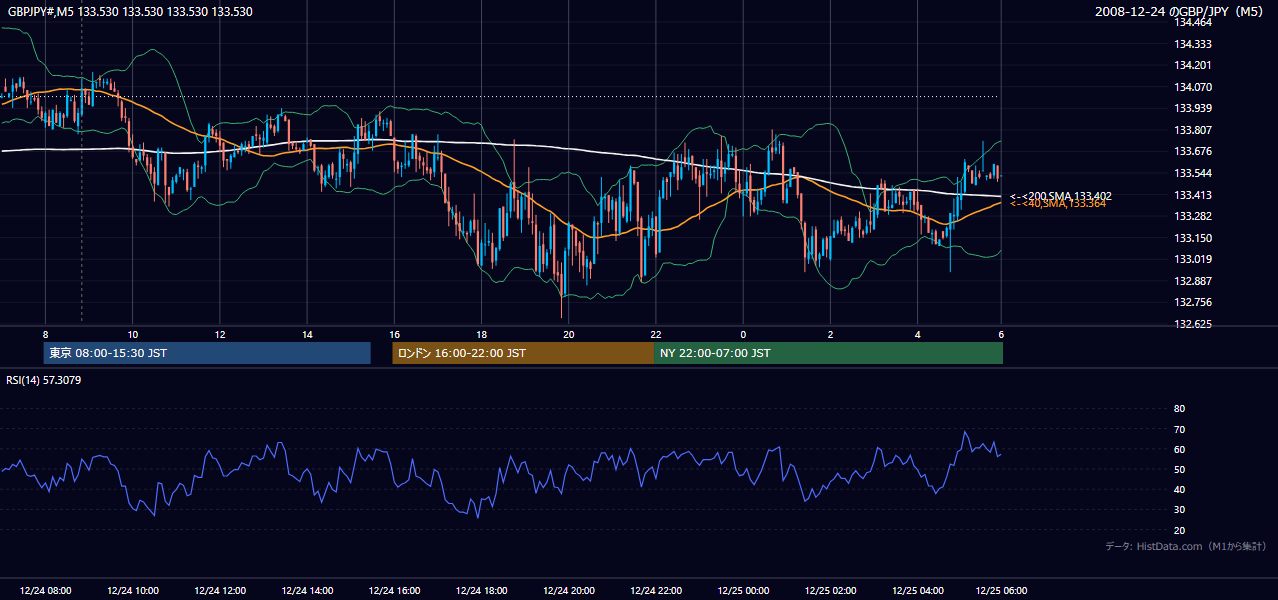Click the RSI(14) 57.3079 indicator label
This screenshot has height=600, width=1278.
[x=44, y=380]
